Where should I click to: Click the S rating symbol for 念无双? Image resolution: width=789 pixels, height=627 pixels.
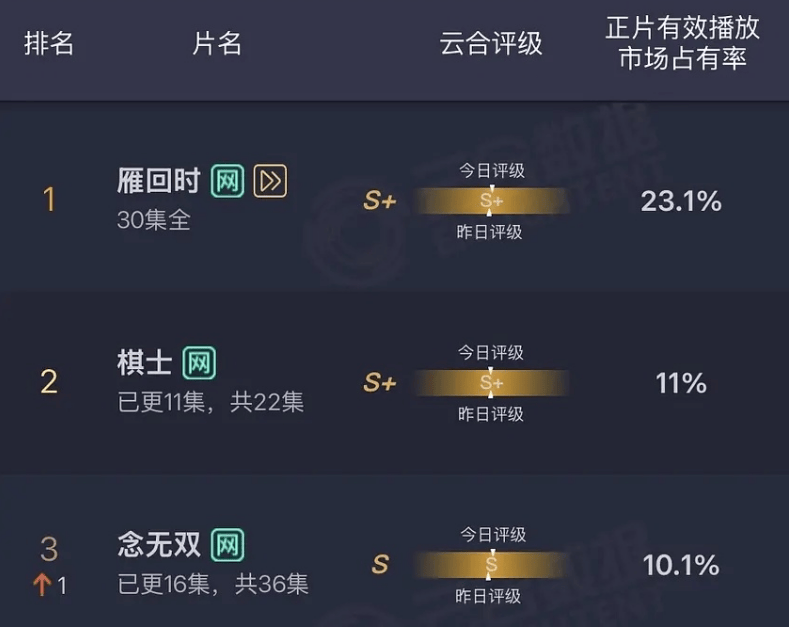click(380, 564)
